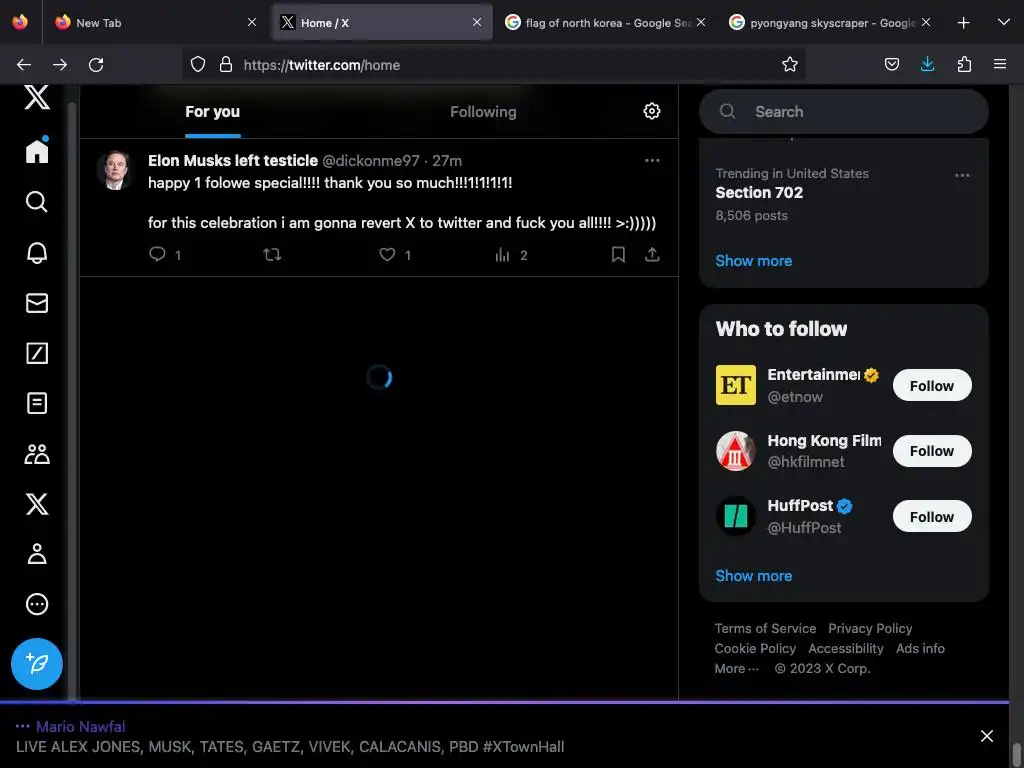View analytics of the post
The image size is (1024, 768).
point(502,254)
